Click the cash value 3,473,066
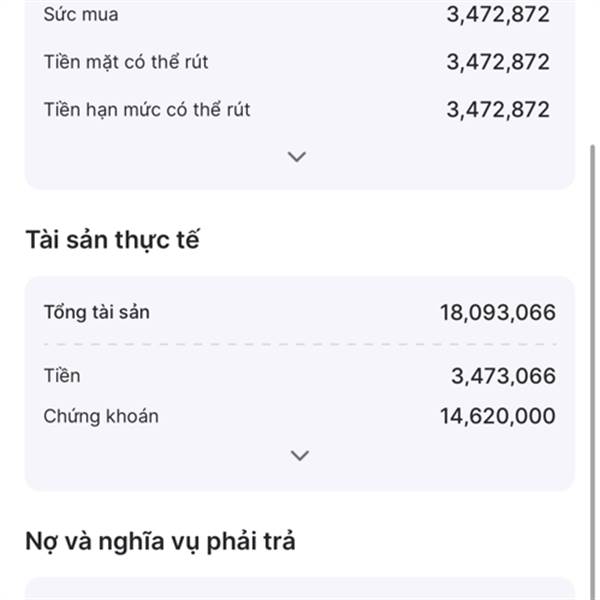 coord(504,376)
